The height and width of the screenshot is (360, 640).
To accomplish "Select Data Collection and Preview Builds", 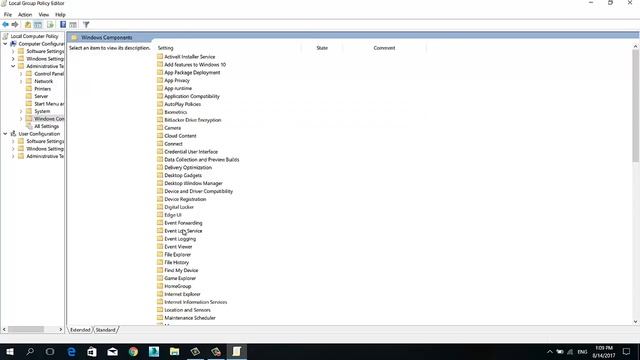I will pos(202,160).
